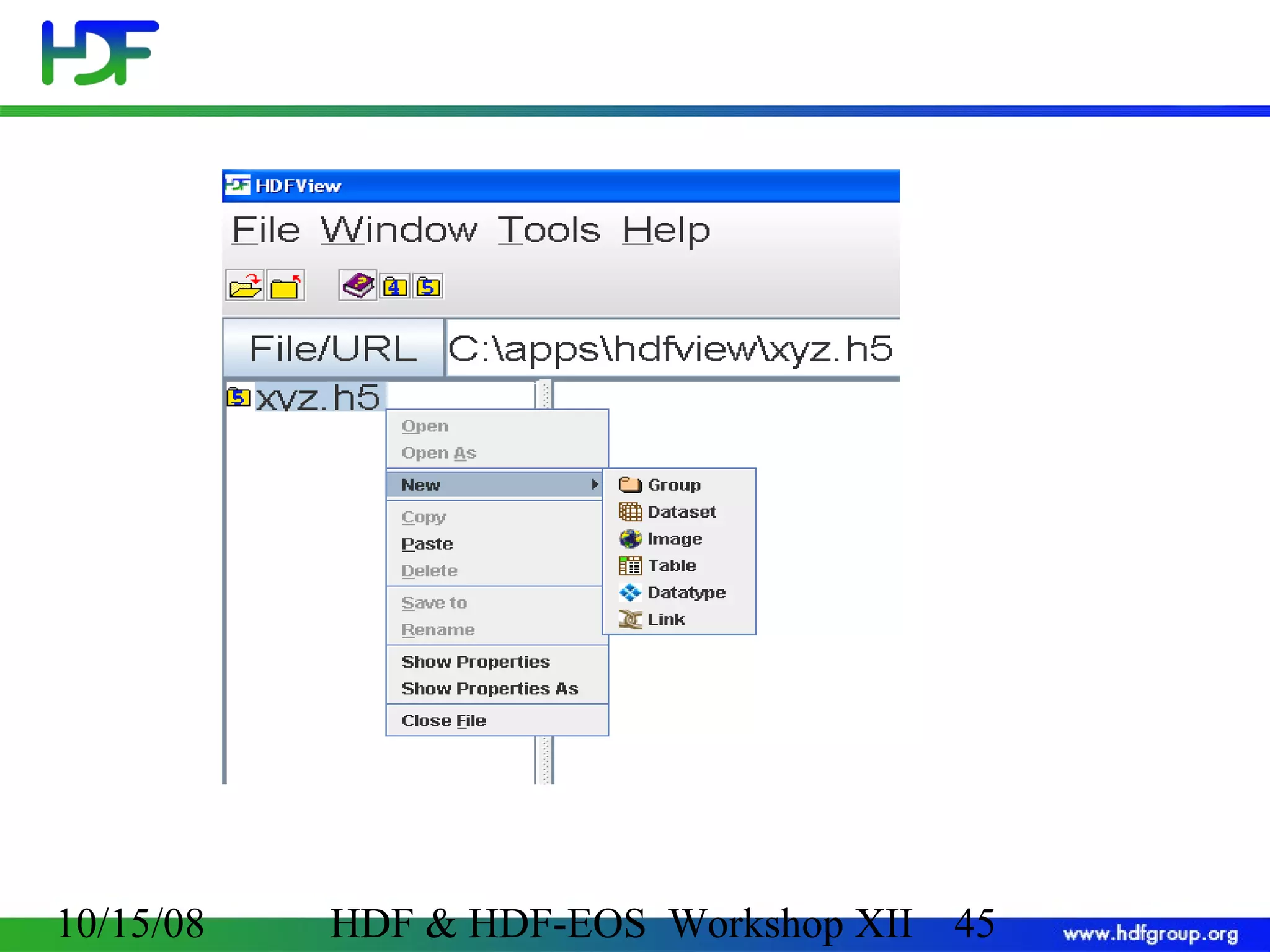This screenshot has height=952, width=1270.
Task: Open the File menu
Action: tap(265, 230)
